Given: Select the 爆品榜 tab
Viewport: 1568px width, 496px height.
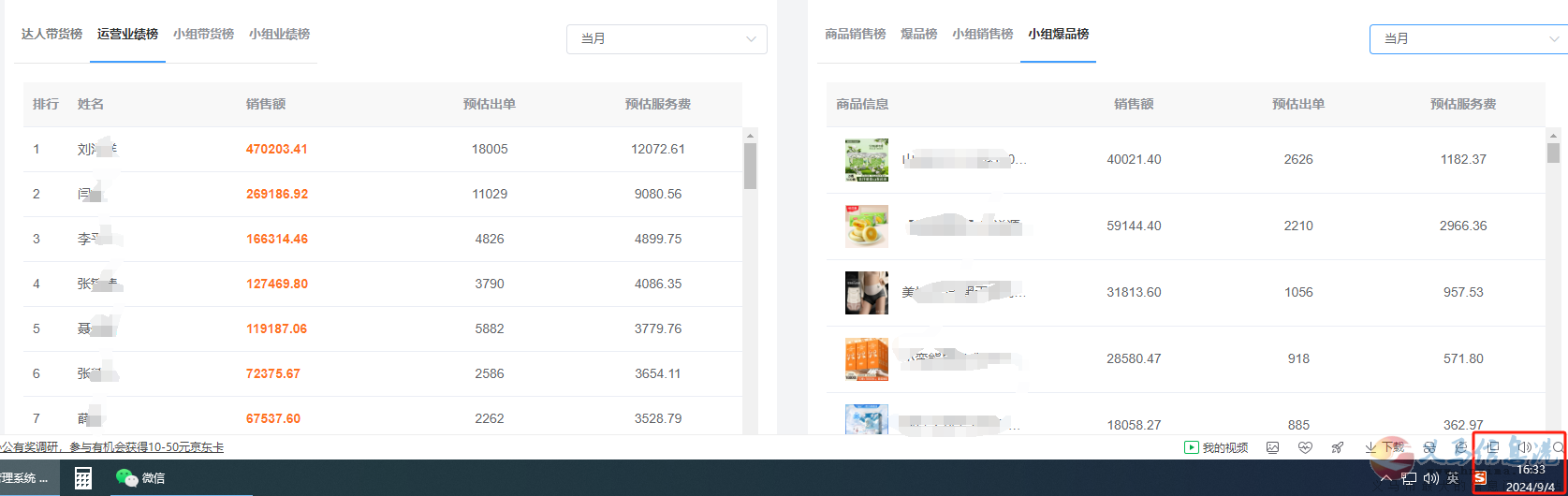Looking at the screenshot, I should coord(918,34).
